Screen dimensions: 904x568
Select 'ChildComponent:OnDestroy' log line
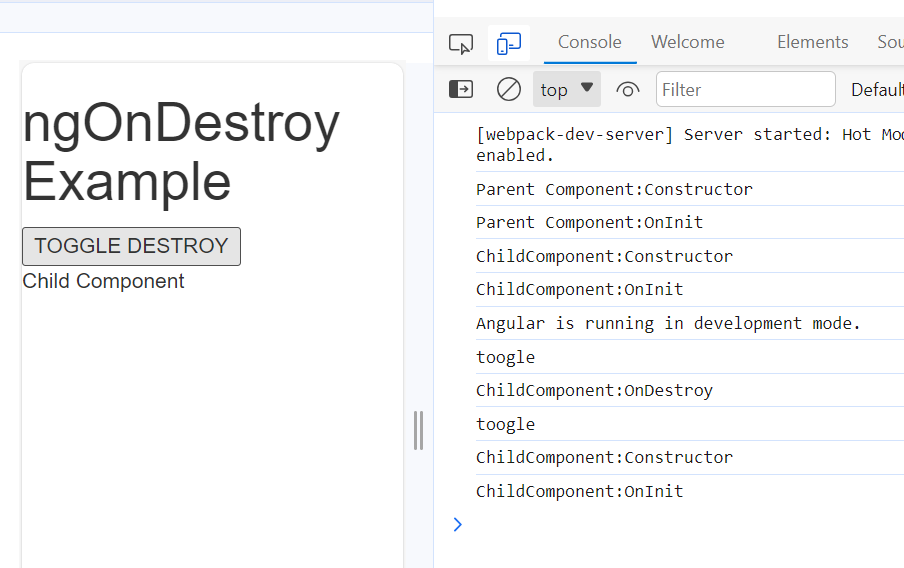[x=594, y=390]
